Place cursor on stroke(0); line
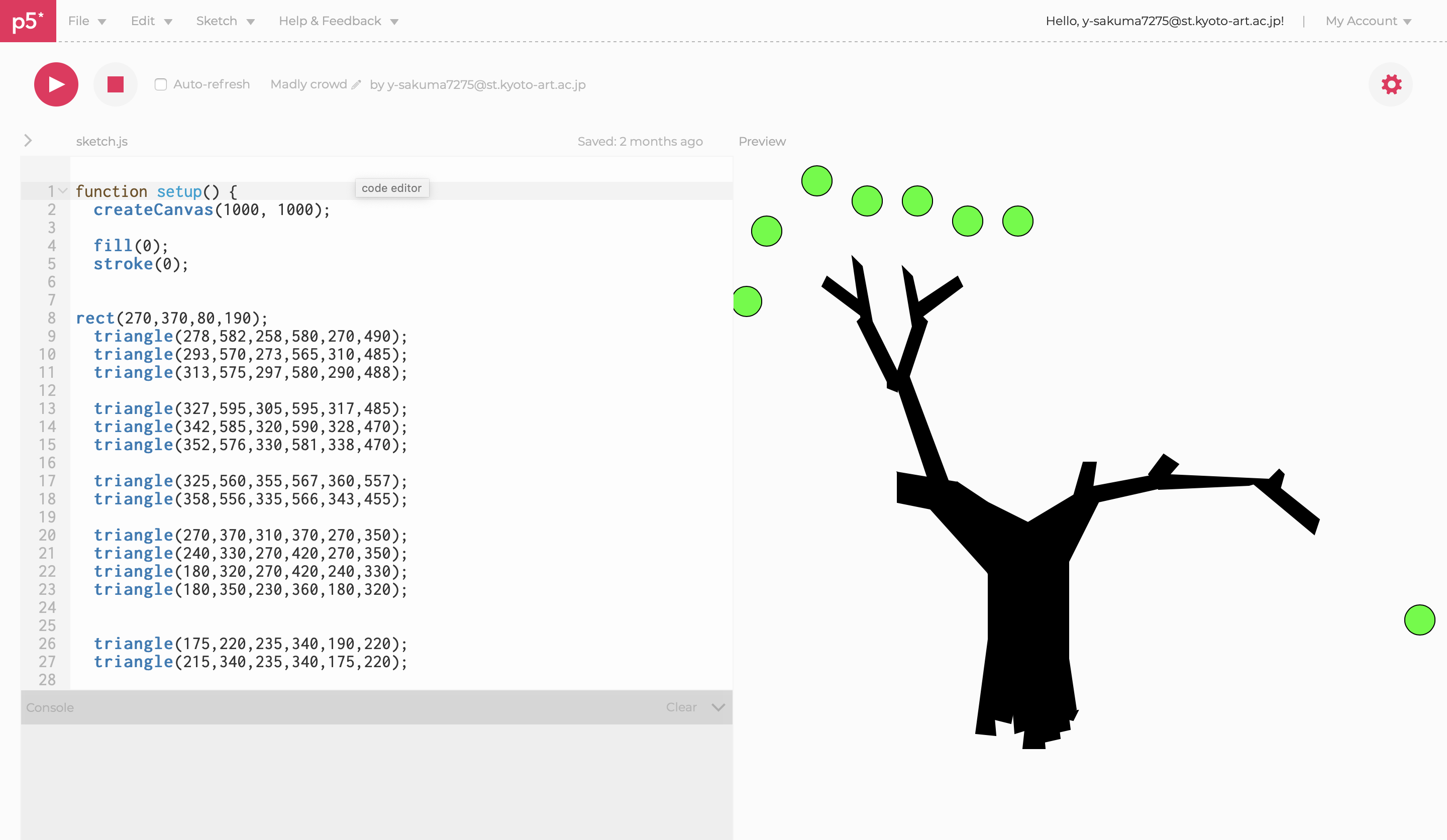The width and height of the screenshot is (1447, 840). point(141,264)
